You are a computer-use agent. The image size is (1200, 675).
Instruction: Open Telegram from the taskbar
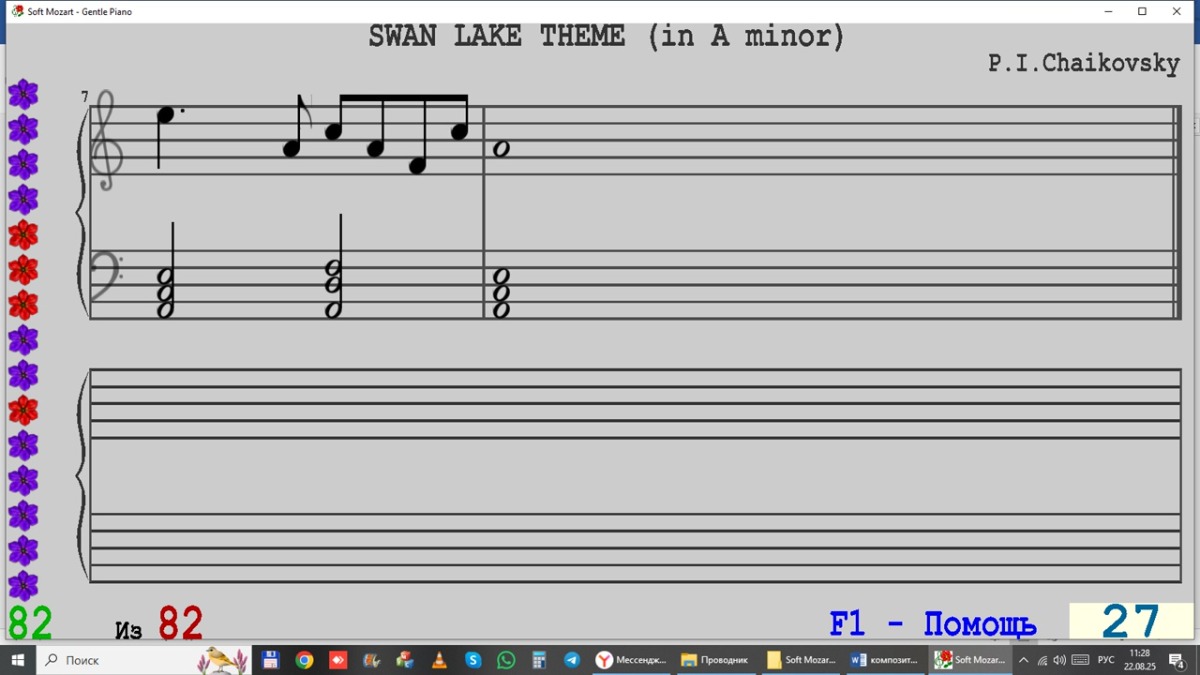pyautogui.click(x=572, y=660)
